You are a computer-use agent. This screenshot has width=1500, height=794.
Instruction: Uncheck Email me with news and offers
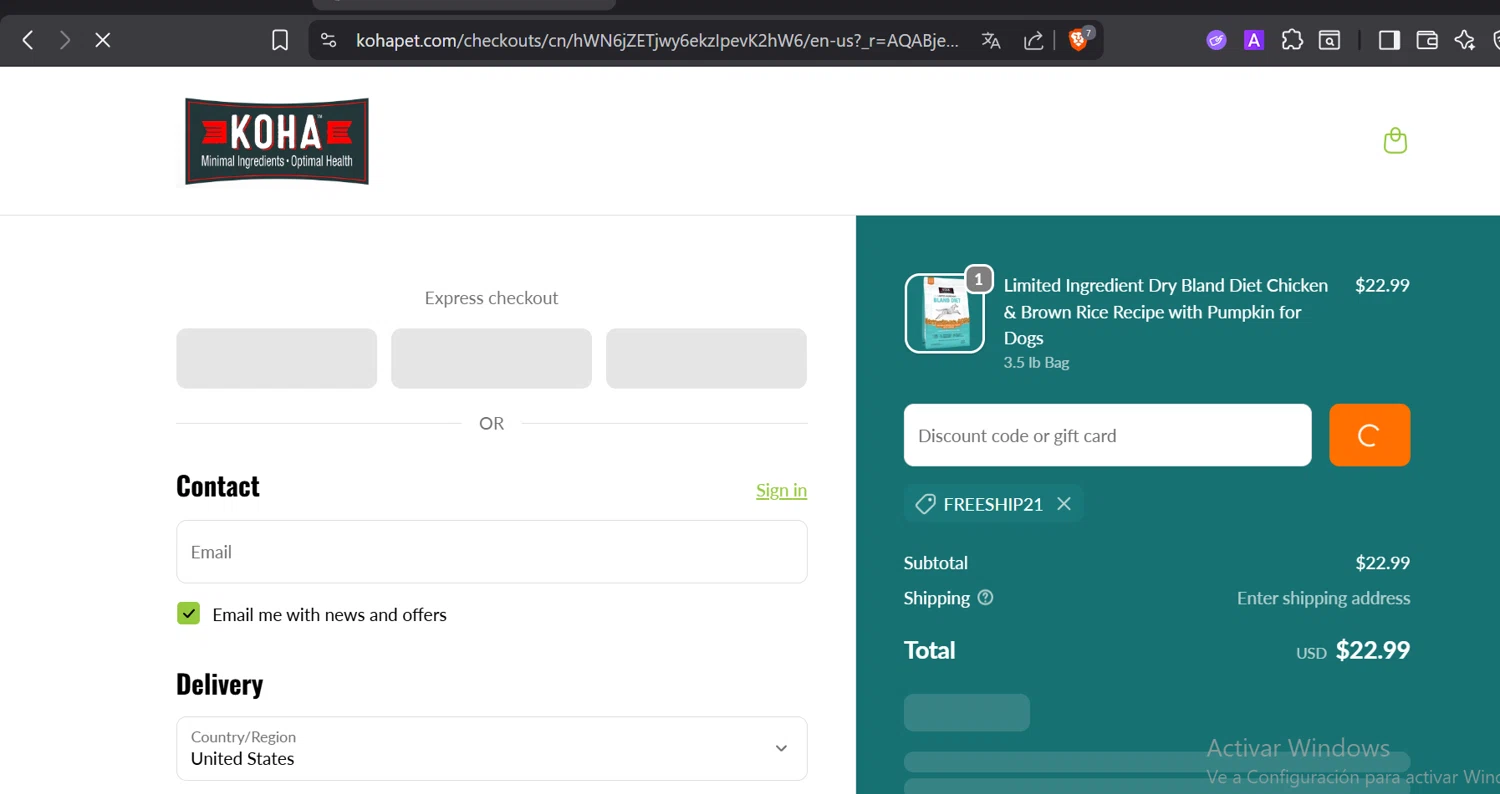[188, 614]
